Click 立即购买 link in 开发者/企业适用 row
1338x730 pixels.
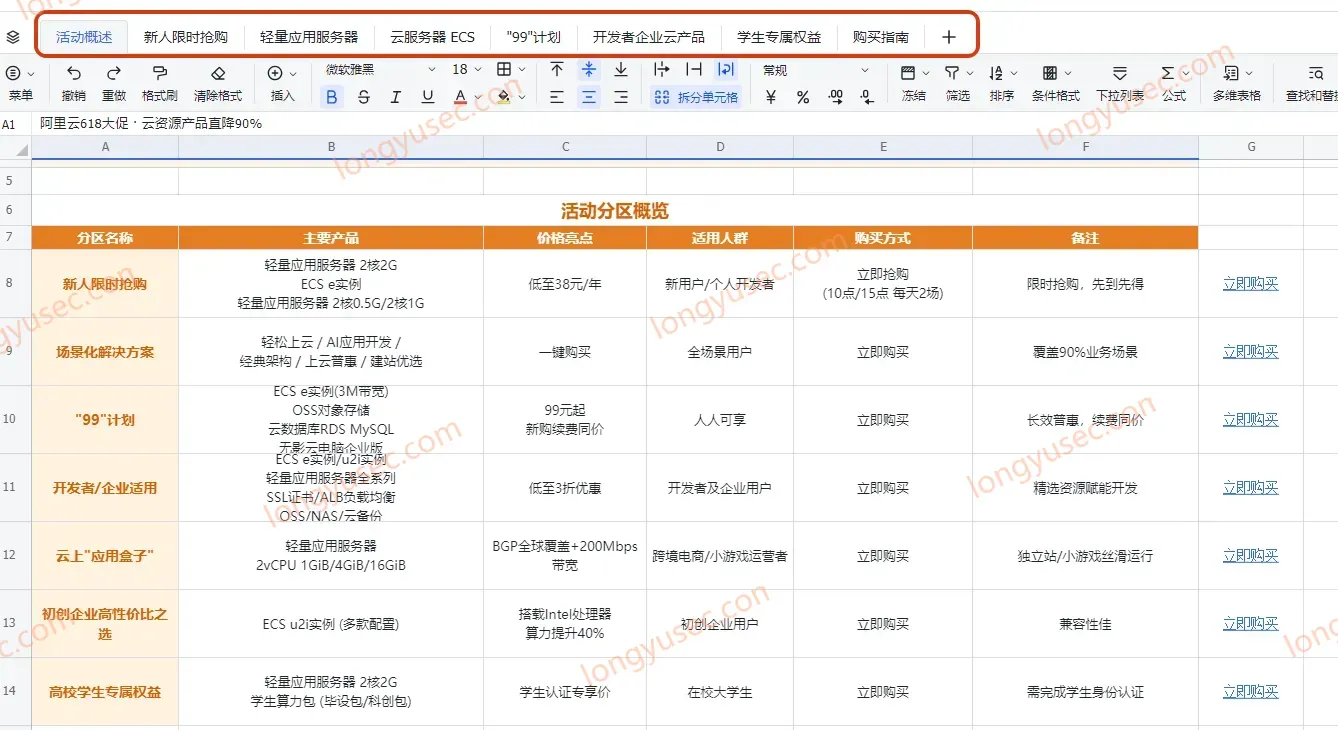pos(1250,488)
